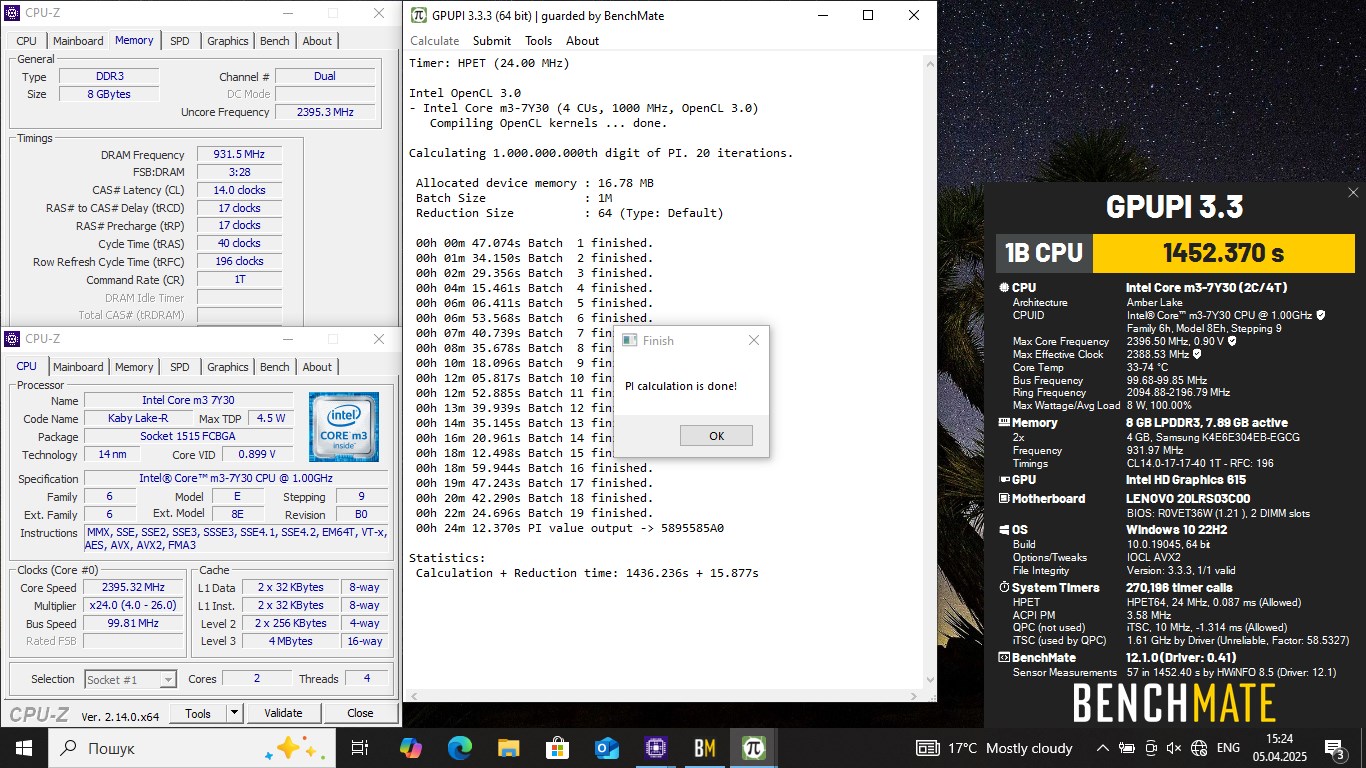This screenshot has width=1366, height=768.
Task: Click the CAS# Latency value 14.0 clocks
Action: (239, 190)
